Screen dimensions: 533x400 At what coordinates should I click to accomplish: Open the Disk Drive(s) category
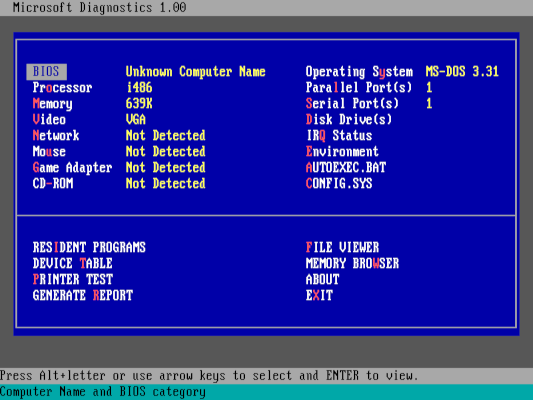coord(349,120)
